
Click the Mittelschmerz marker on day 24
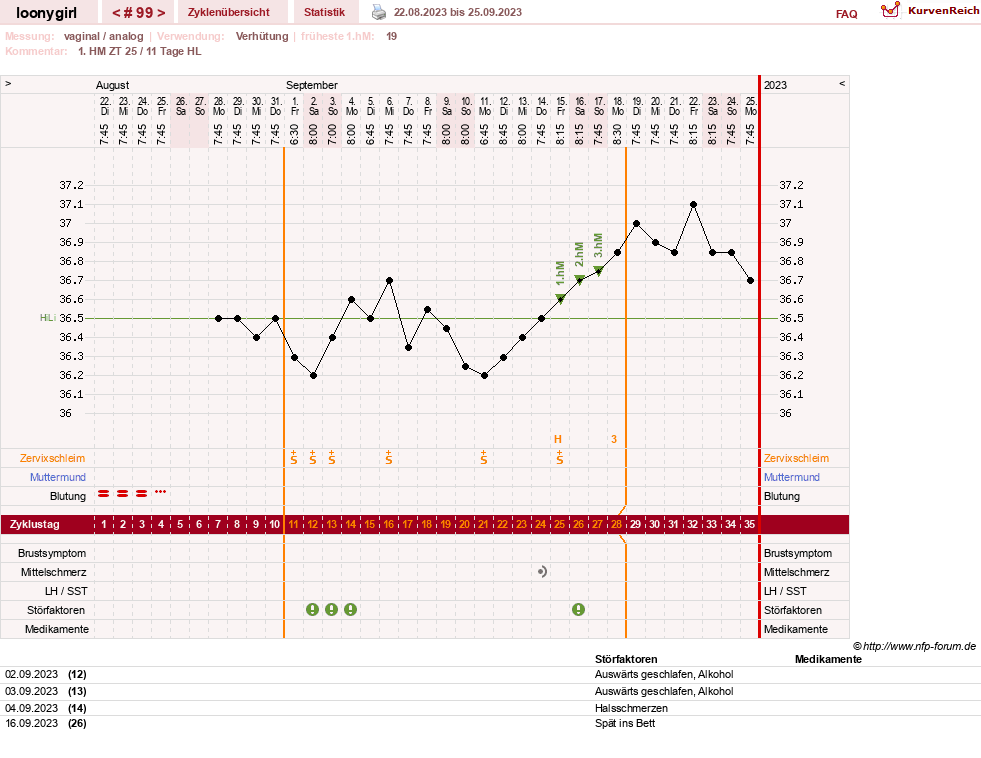pos(542,572)
